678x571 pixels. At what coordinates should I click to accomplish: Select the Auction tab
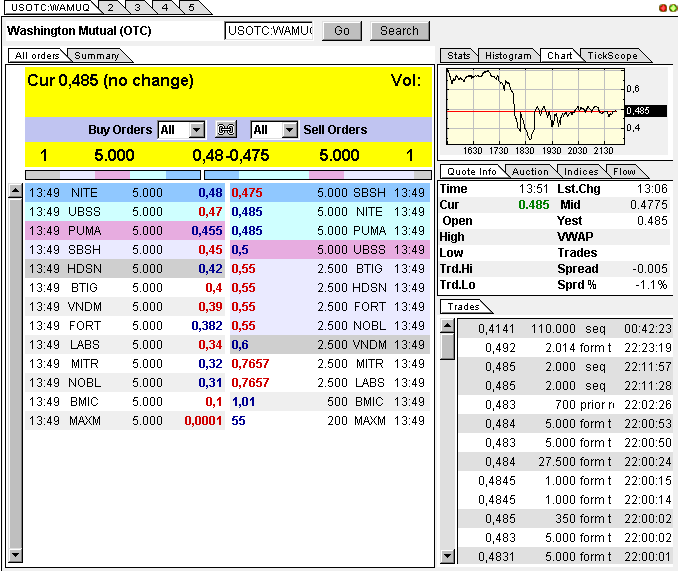pyautogui.click(x=530, y=172)
